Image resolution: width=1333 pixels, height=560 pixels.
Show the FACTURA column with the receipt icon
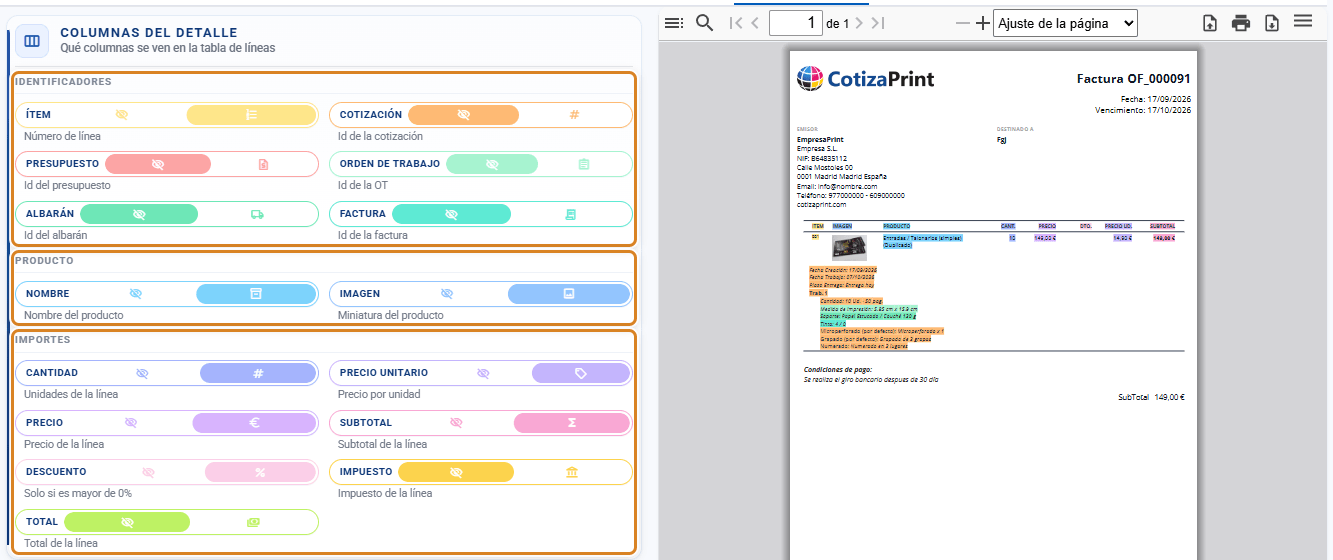point(571,214)
